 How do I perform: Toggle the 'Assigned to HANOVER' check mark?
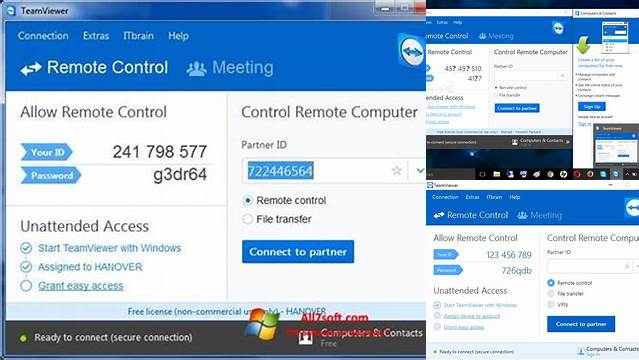(x=26, y=267)
